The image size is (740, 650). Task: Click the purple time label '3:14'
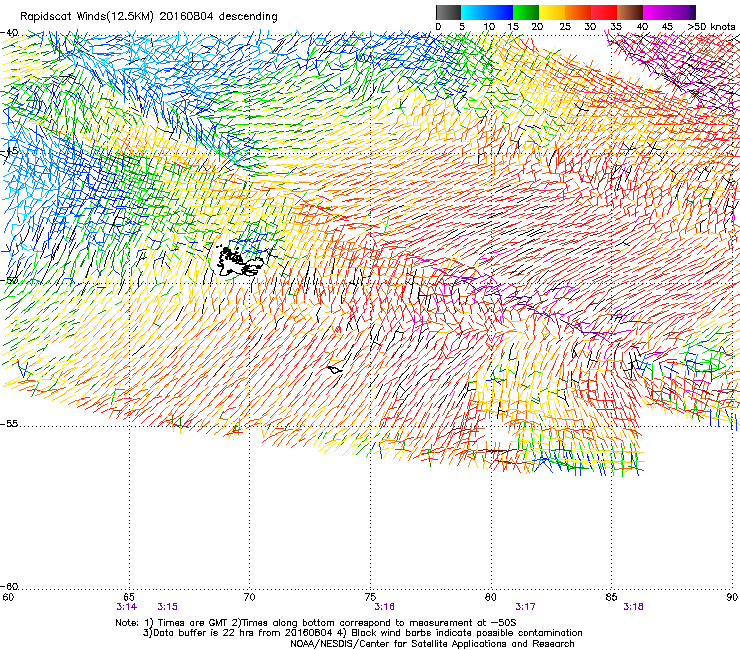click(x=126, y=607)
